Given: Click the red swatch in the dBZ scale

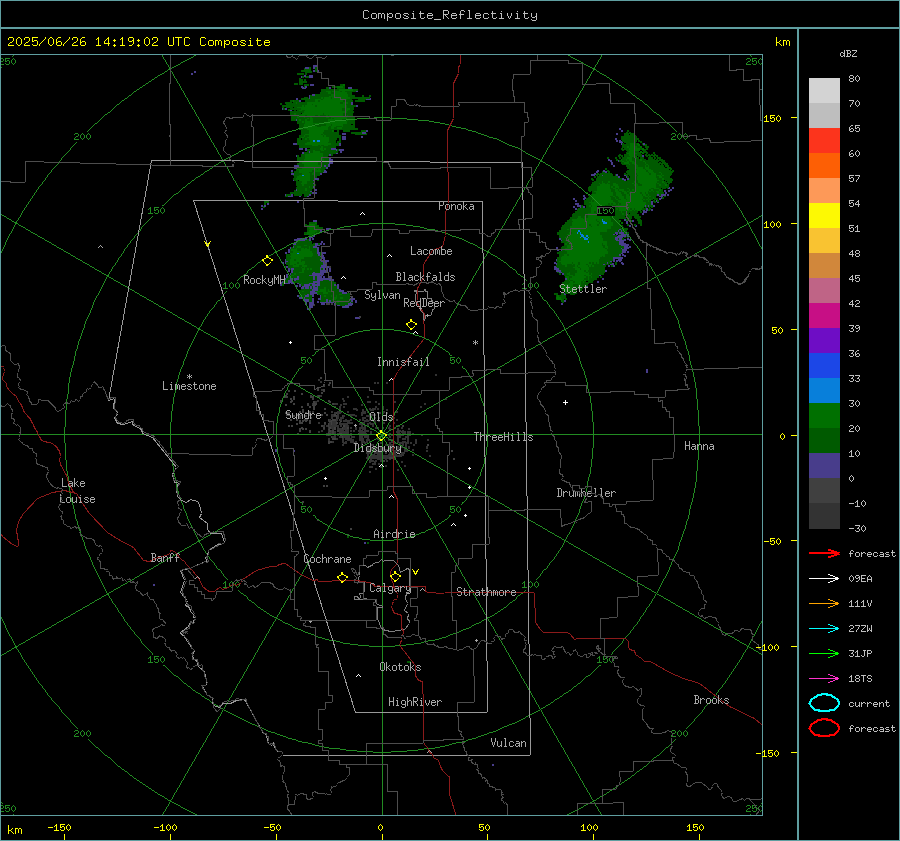Looking at the screenshot, I should coord(824,141).
